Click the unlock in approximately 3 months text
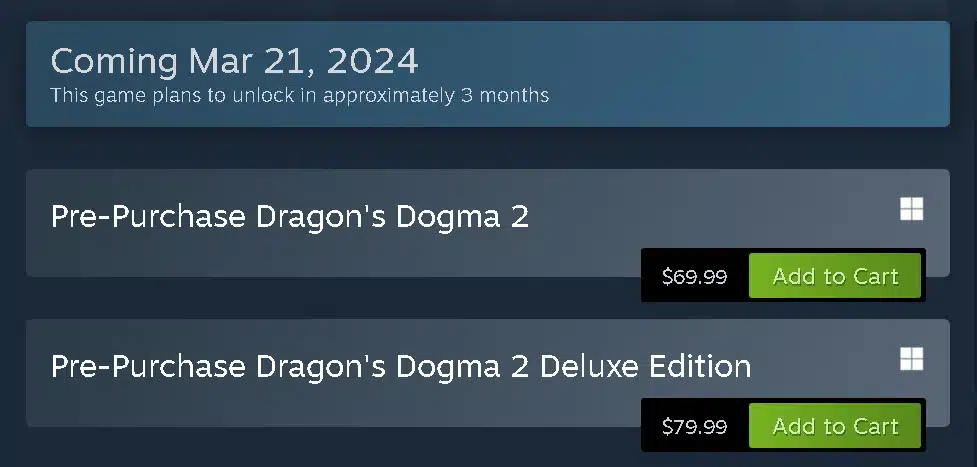This screenshot has height=467, width=977. tap(390, 95)
